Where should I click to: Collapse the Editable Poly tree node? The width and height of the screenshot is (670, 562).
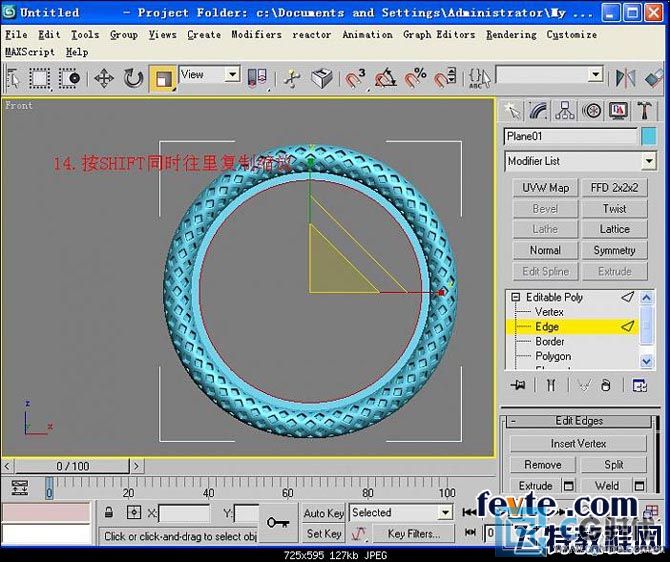(x=516, y=297)
